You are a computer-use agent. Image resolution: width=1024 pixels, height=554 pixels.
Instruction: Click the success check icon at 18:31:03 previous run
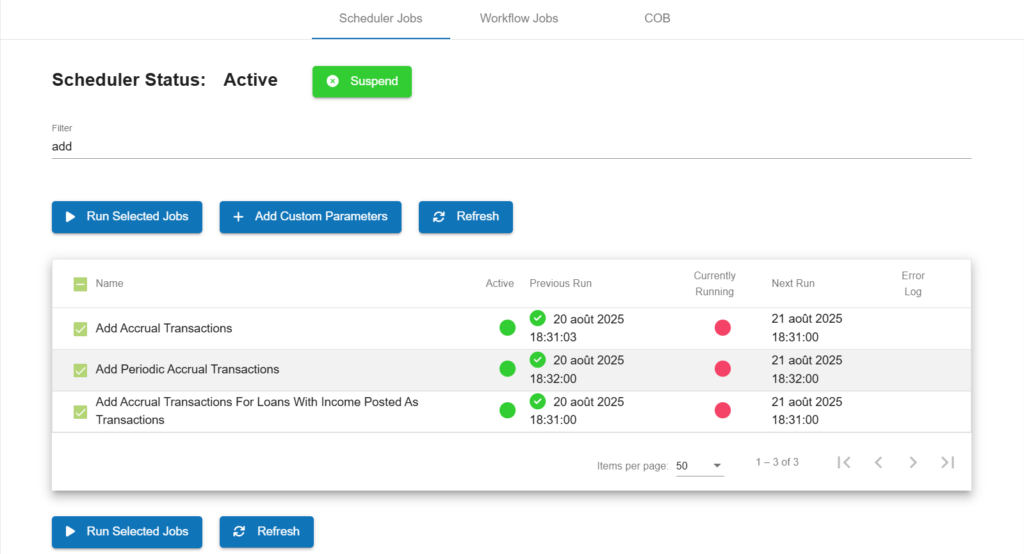pos(537,318)
